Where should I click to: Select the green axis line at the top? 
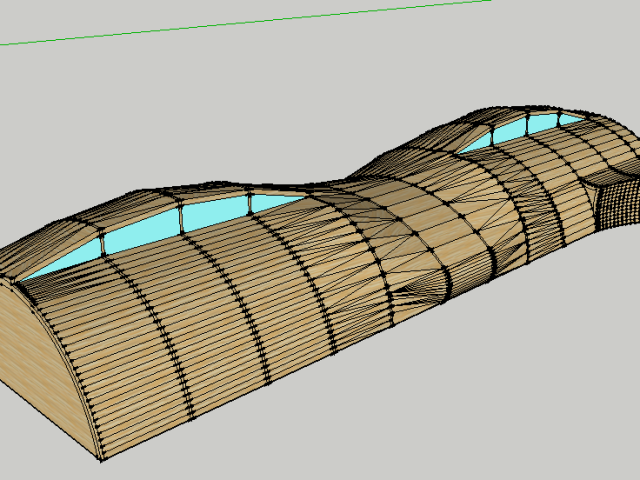[250, 21]
